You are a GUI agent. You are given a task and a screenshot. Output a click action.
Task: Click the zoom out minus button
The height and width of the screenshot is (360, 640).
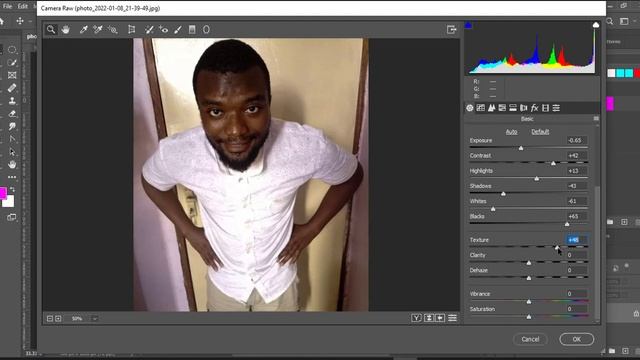[x=50, y=318]
